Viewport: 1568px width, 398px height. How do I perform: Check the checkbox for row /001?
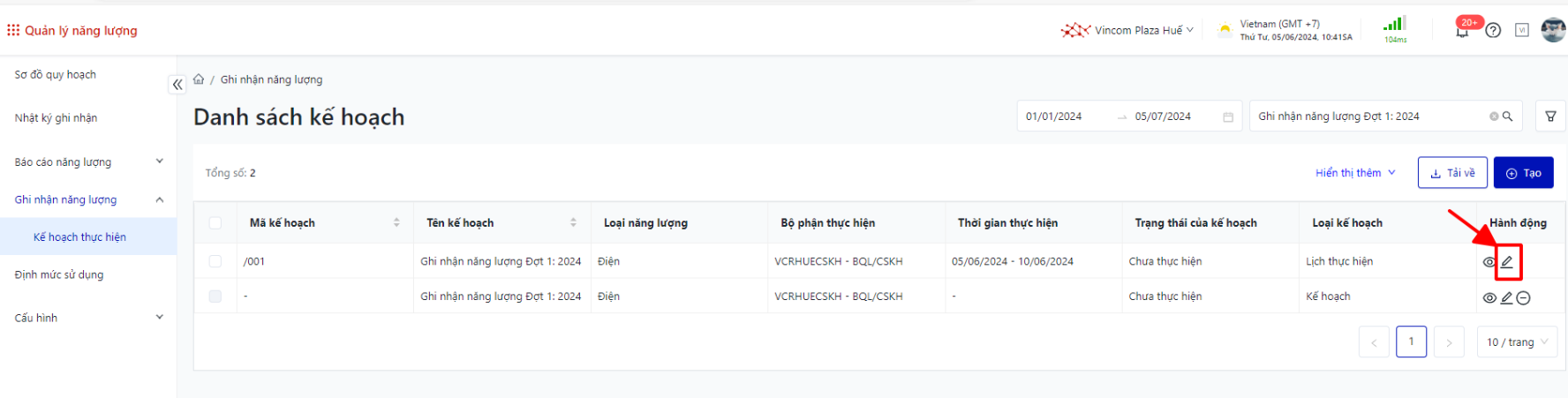[x=215, y=261]
